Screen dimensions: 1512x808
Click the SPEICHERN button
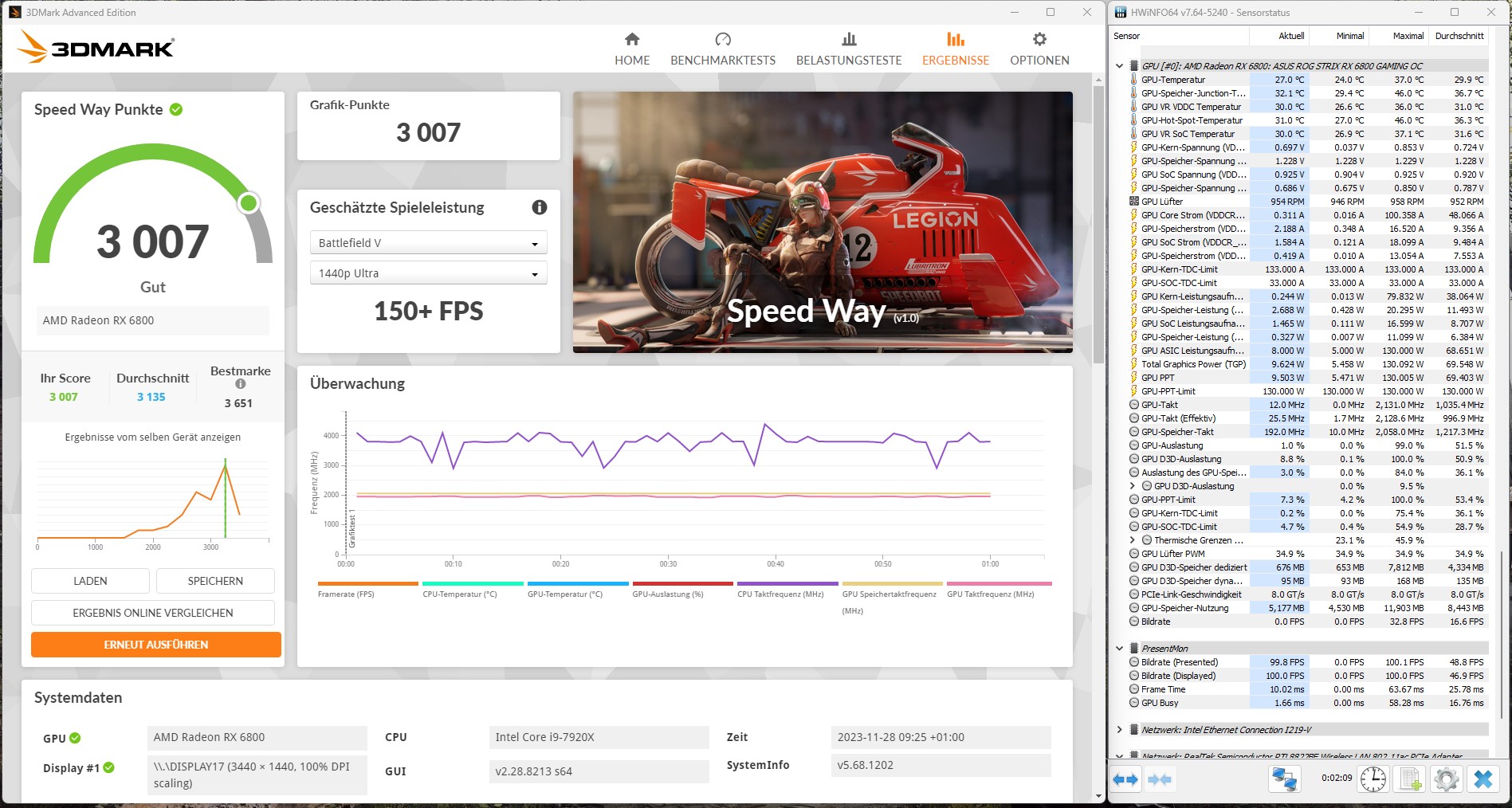[215, 581]
